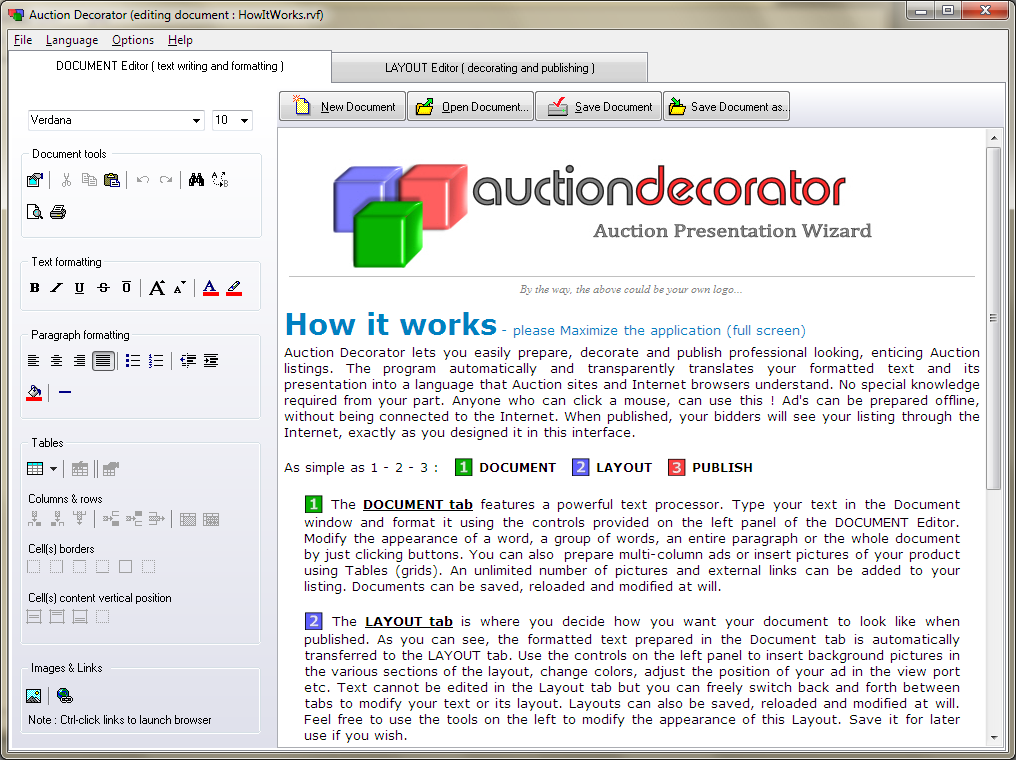Click the Find binoculars icon
This screenshot has height=760, width=1016.
click(196, 181)
